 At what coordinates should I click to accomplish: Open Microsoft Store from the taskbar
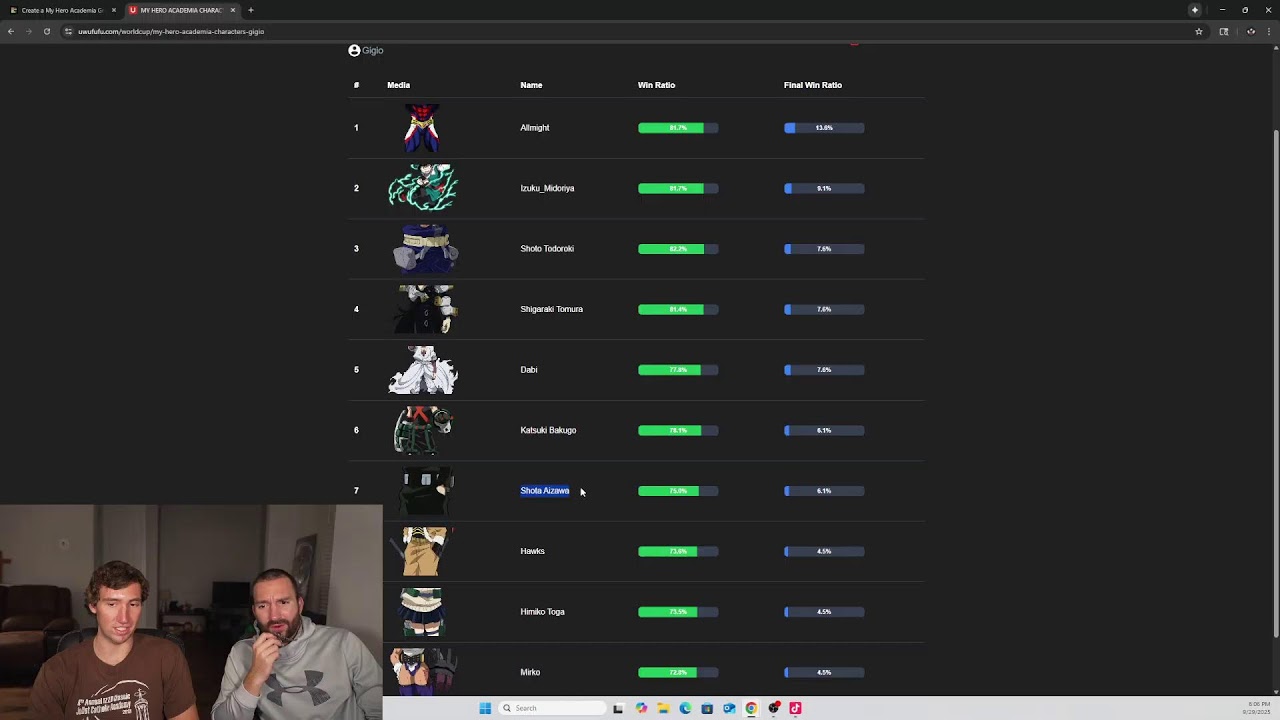click(707, 708)
